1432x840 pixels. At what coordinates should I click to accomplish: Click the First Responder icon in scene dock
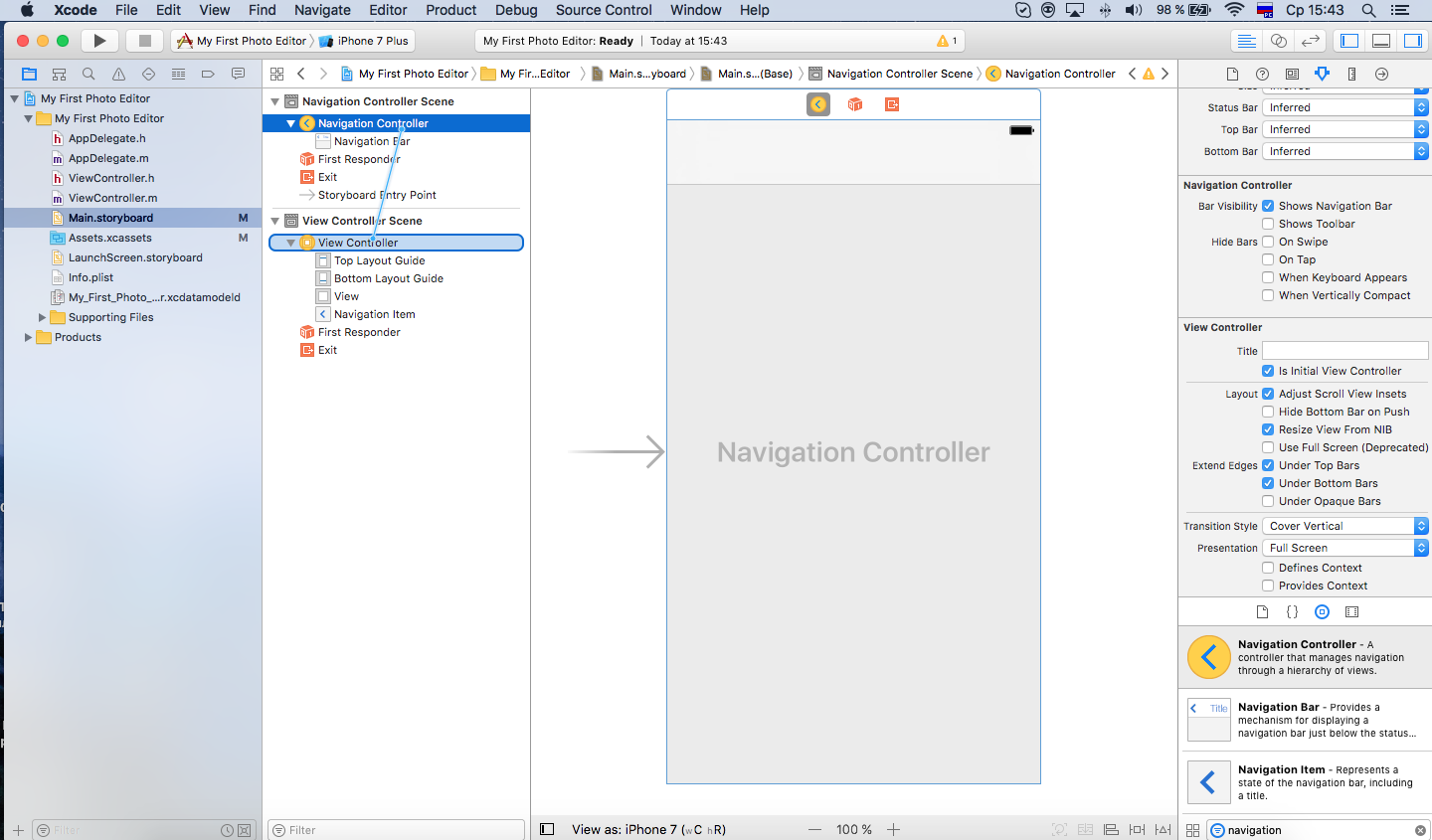click(x=855, y=104)
